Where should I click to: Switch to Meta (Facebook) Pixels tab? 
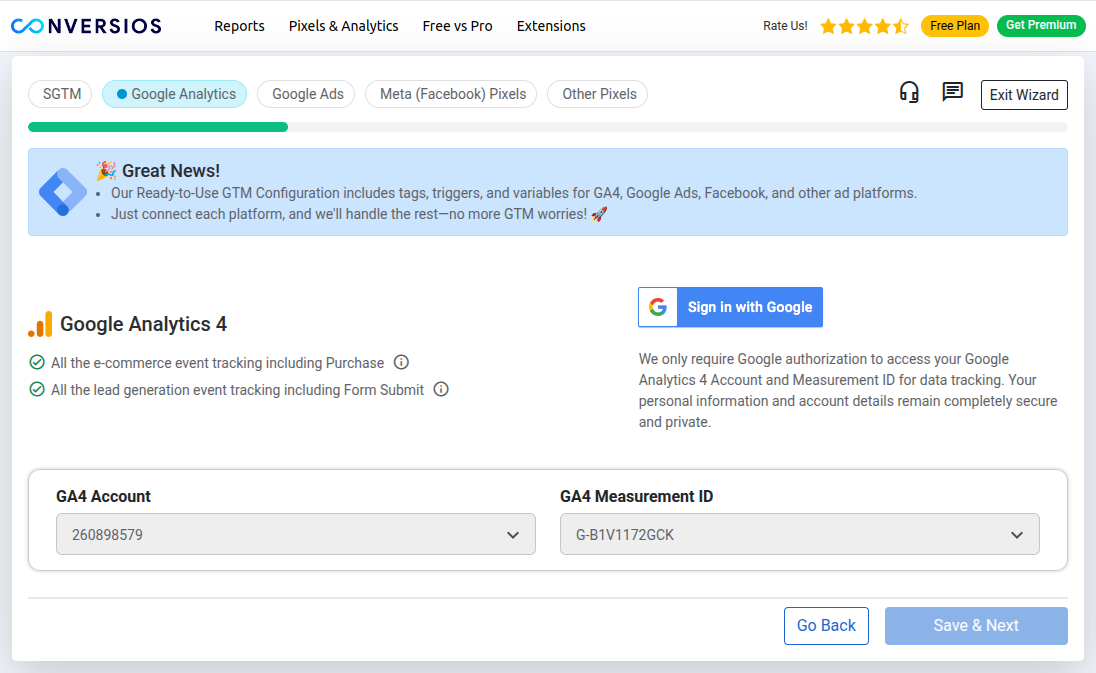point(451,94)
